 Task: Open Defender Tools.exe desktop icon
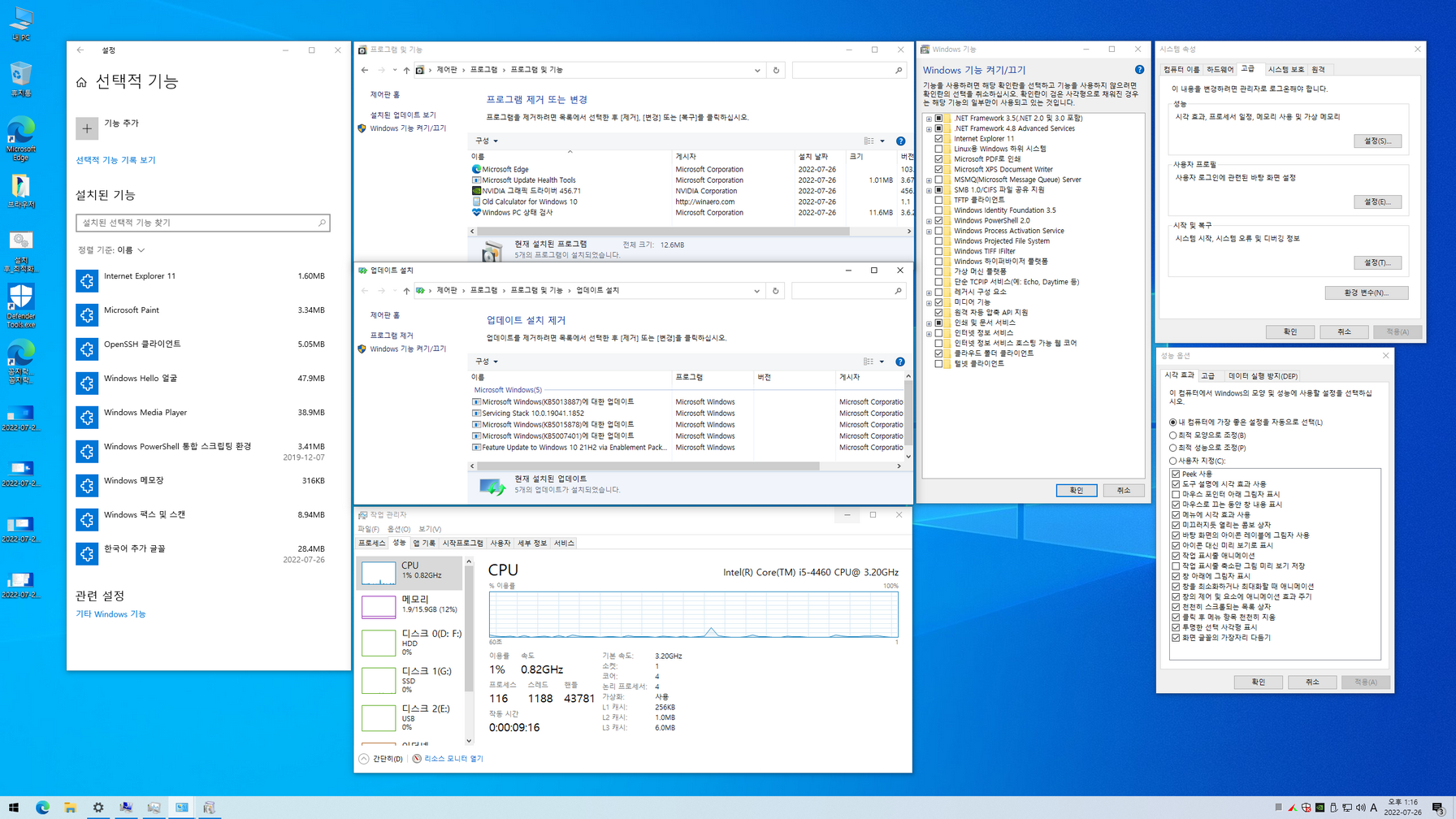[21, 306]
